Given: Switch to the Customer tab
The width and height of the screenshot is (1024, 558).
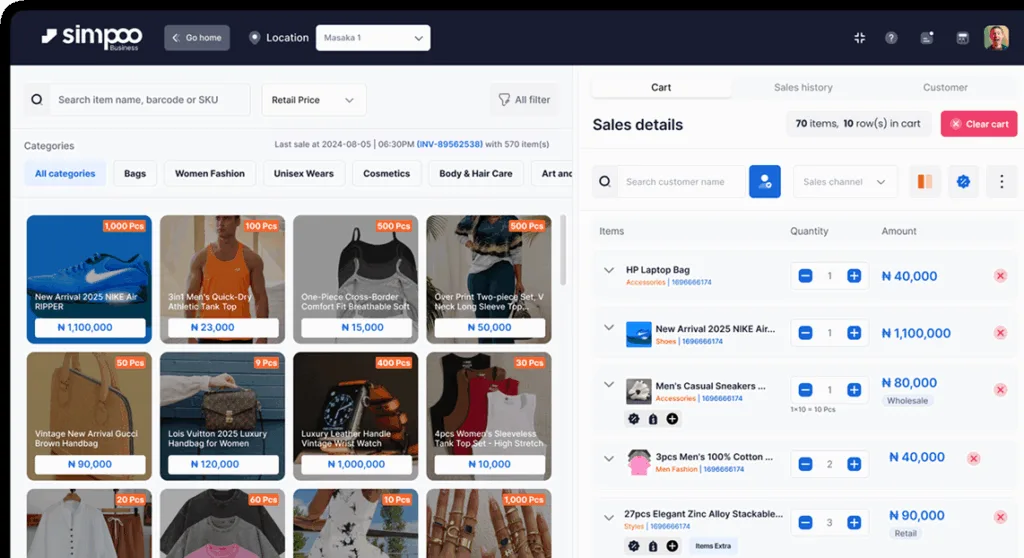Looking at the screenshot, I should click(945, 87).
